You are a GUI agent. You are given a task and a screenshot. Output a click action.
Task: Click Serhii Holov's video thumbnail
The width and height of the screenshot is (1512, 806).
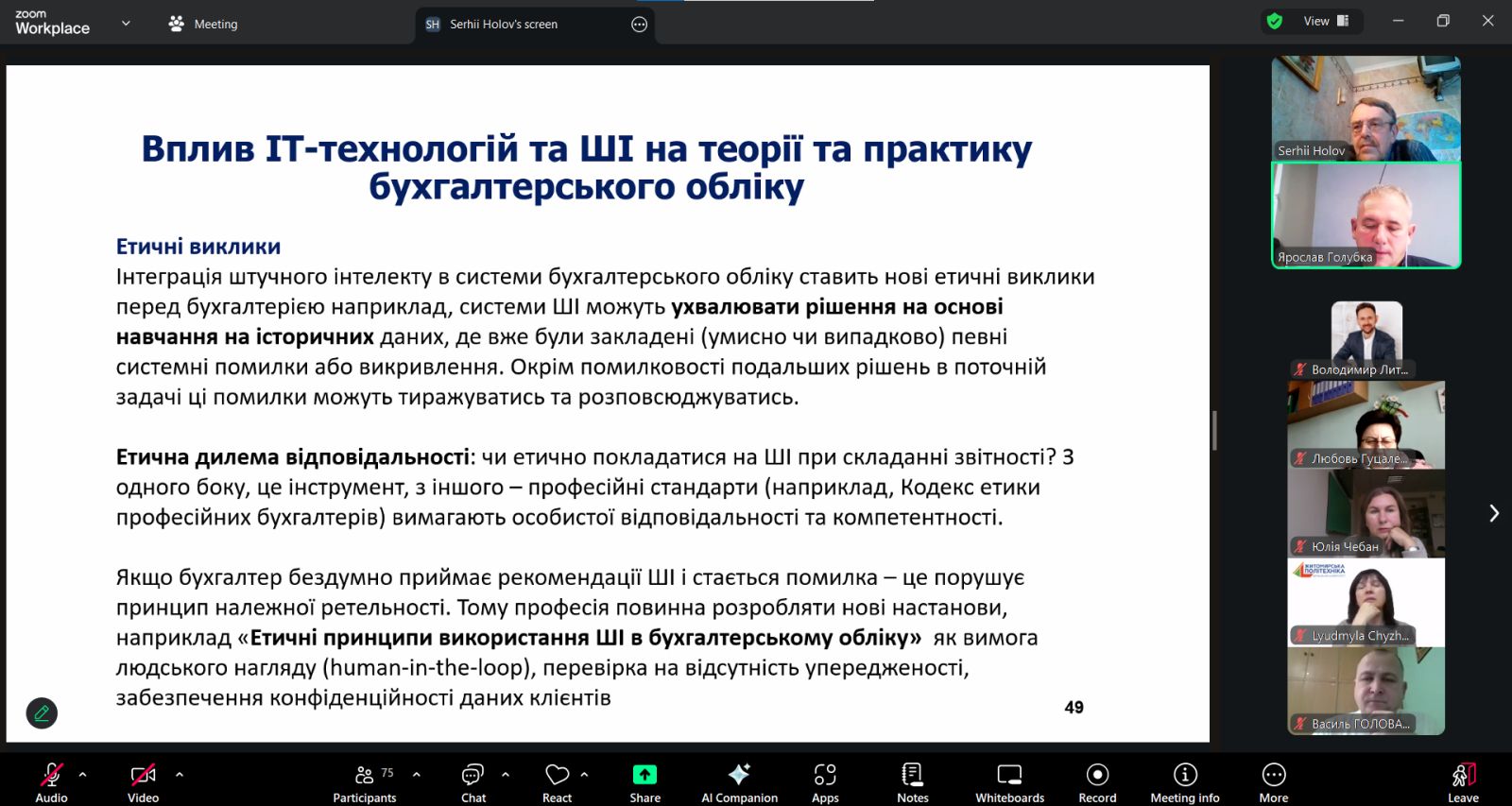click(x=1366, y=108)
